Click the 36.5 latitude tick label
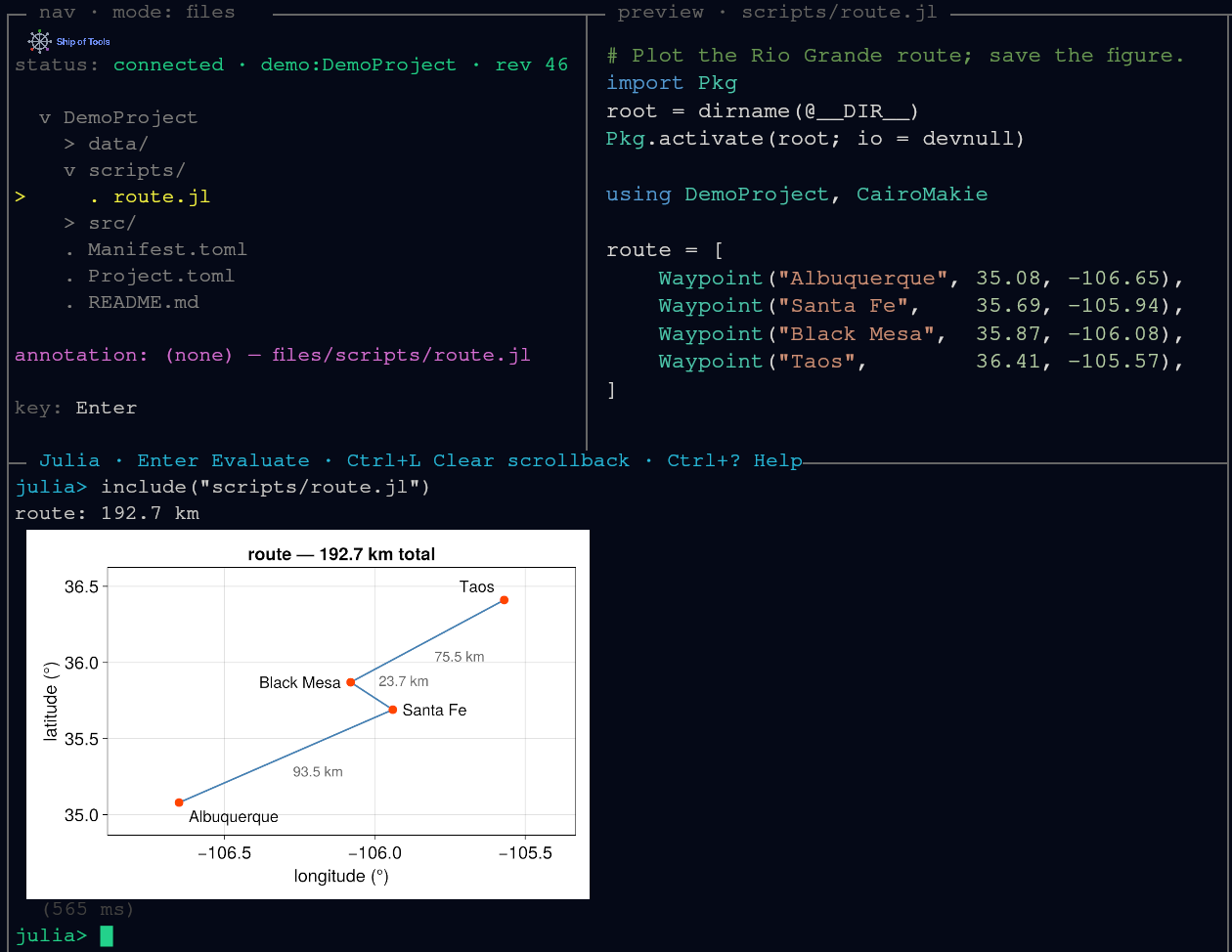 click(81, 586)
